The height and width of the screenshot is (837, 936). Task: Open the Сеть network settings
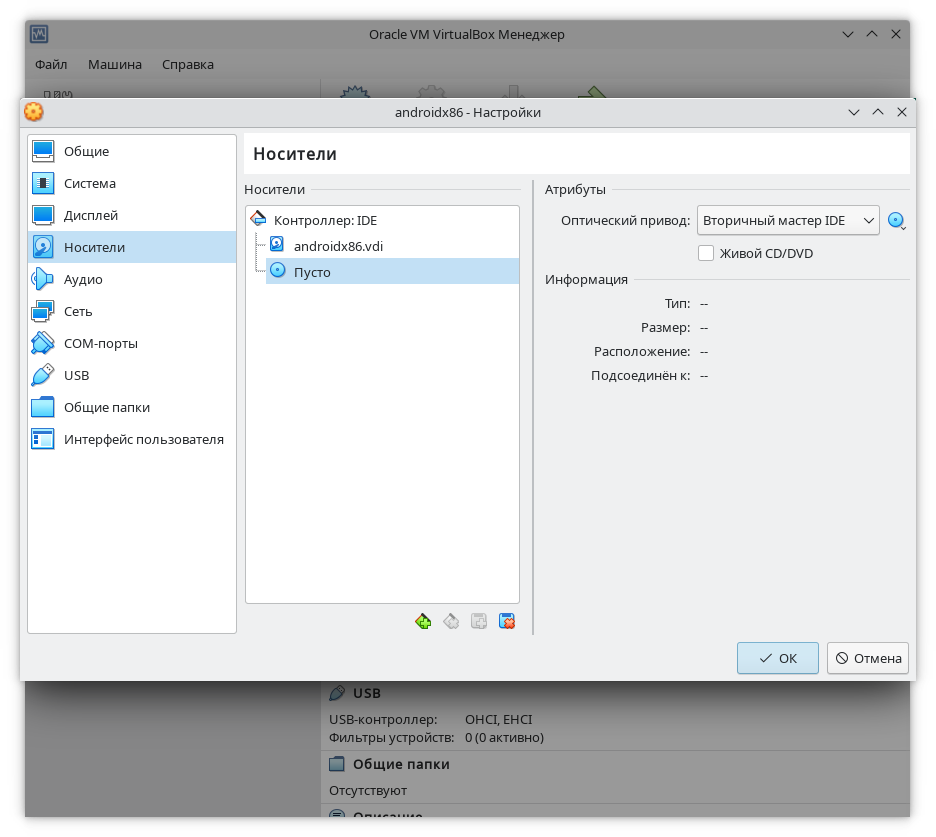pyautogui.click(x=78, y=311)
